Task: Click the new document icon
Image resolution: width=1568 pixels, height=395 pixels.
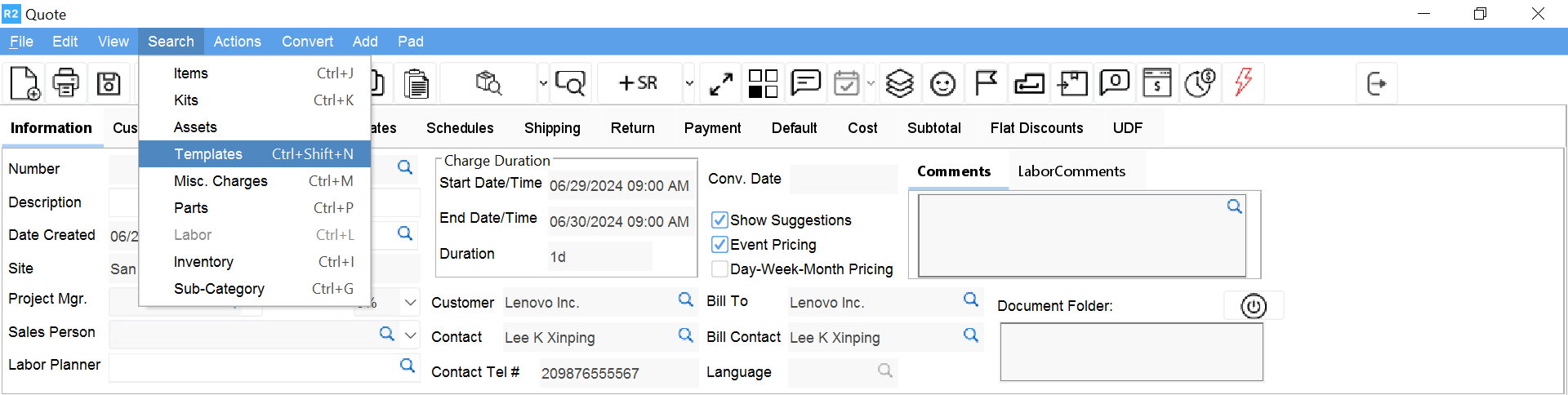Action: click(x=24, y=83)
